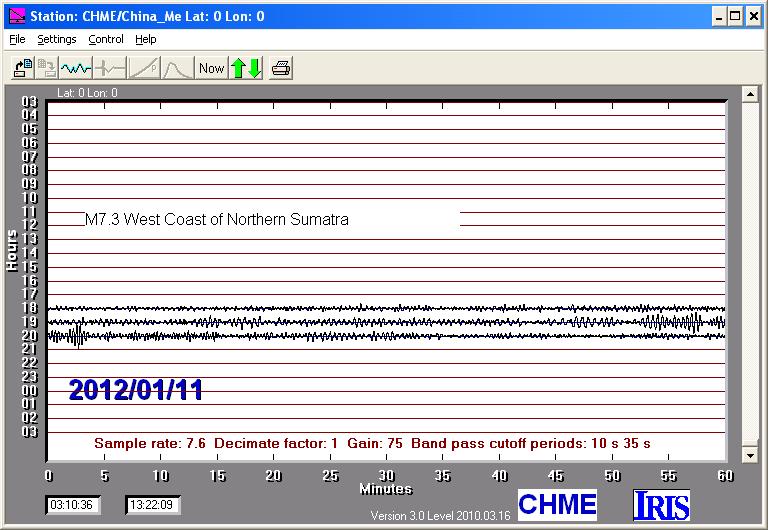Click the CHME station label

click(x=557, y=504)
